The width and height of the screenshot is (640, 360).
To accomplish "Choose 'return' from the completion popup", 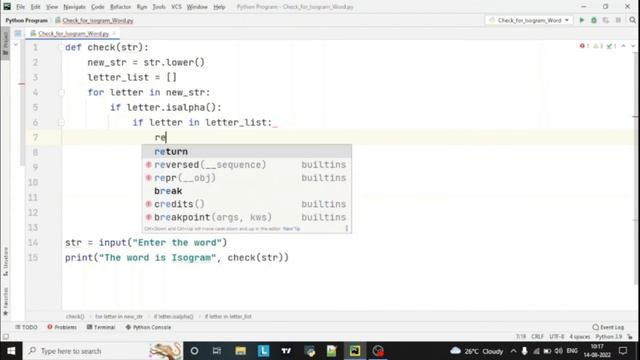I will pyautogui.click(x=247, y=151).
